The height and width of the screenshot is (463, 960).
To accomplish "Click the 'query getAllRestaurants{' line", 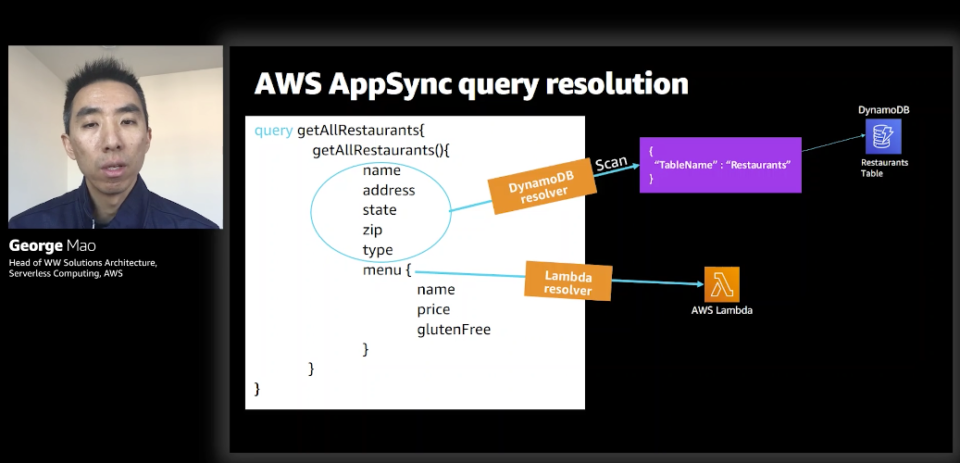I will click(x=339, y=130).
